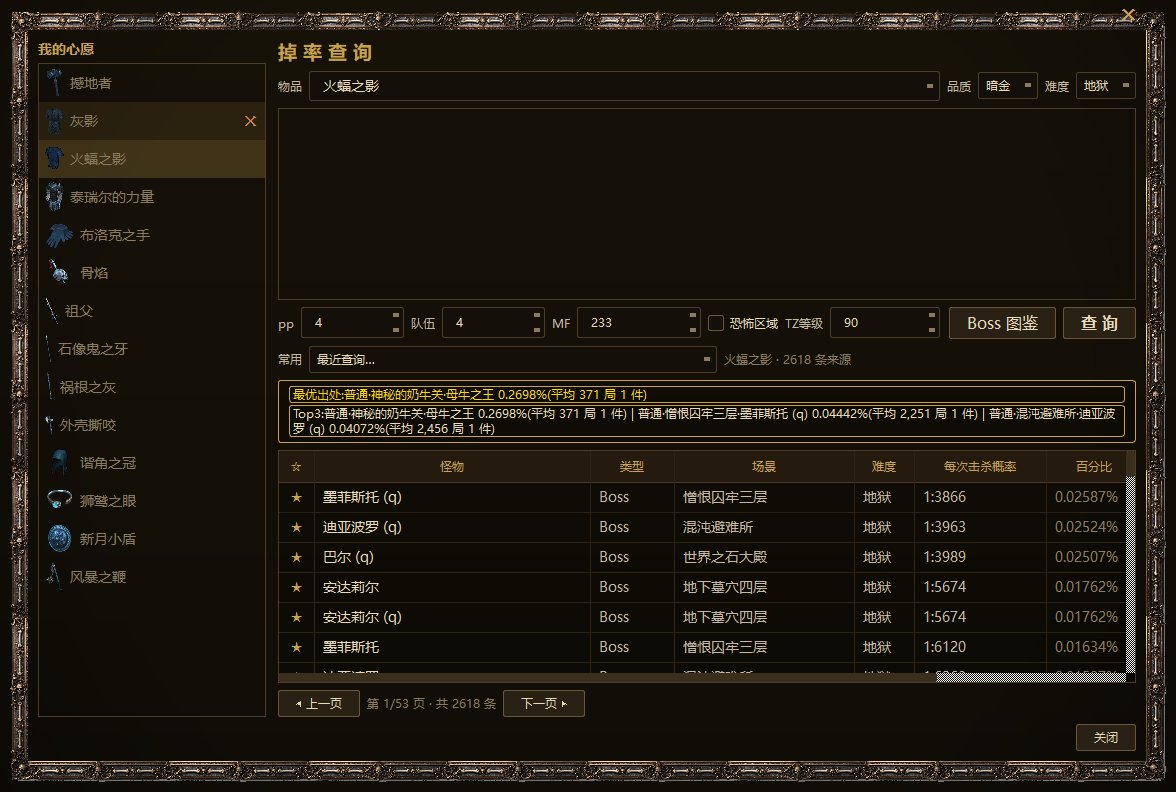Click the hammer icon beside 撼地者
Viewport: 1176px width, 792px height.
[54, 82]
